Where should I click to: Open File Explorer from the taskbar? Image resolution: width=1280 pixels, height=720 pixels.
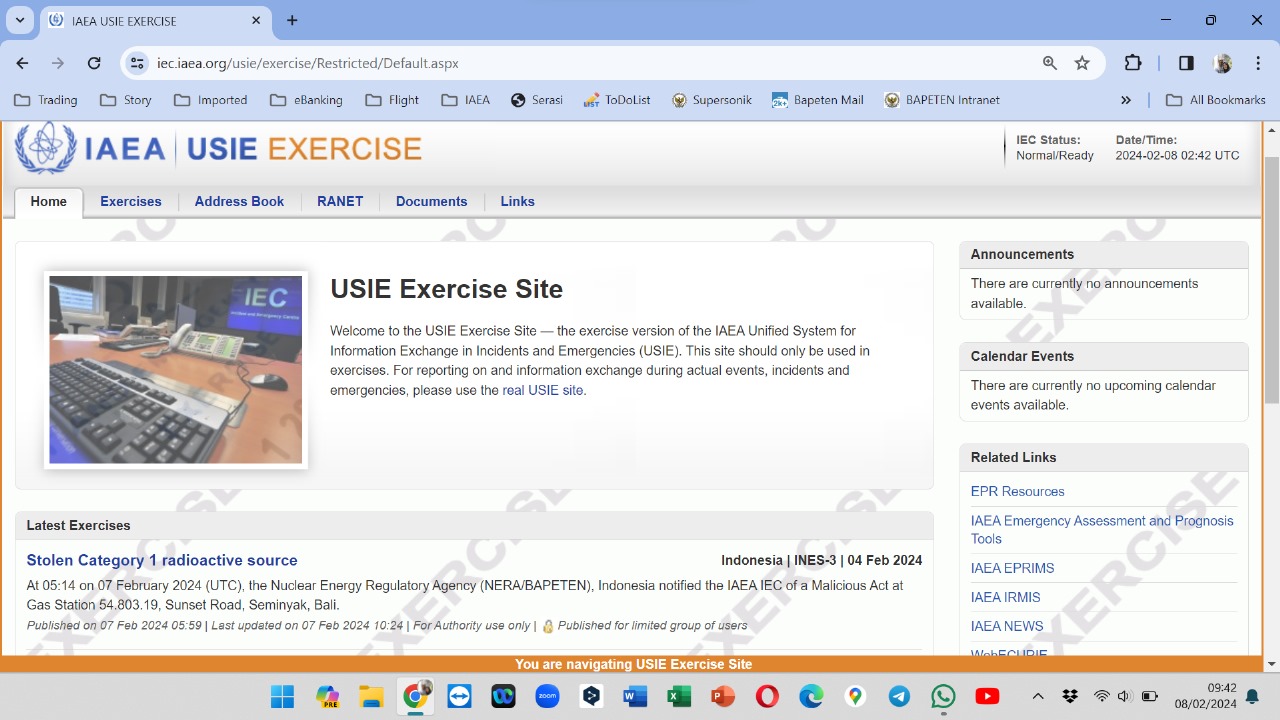[371, 696]
